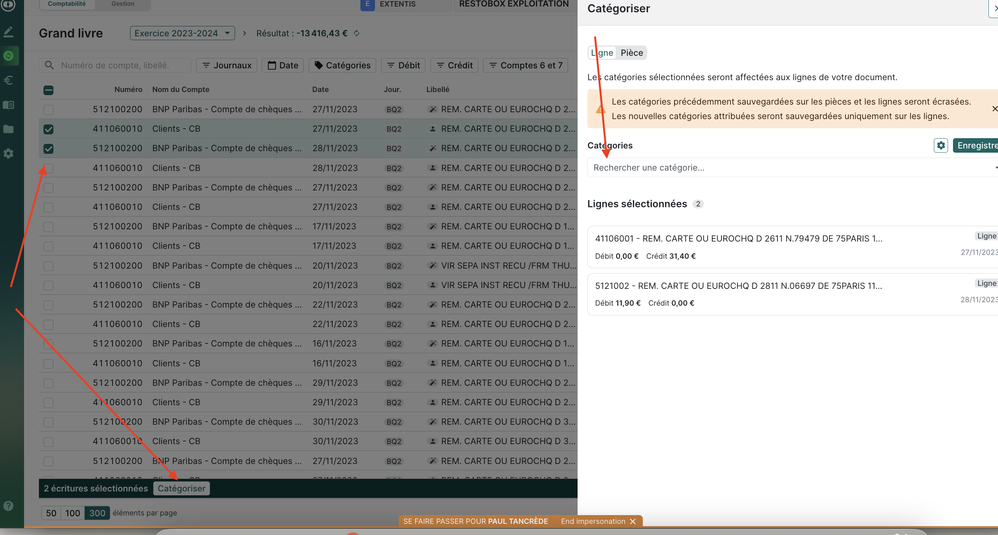Open the Catégories filter
The width and height of the screenshot is (998, 535).
[343, 66]
